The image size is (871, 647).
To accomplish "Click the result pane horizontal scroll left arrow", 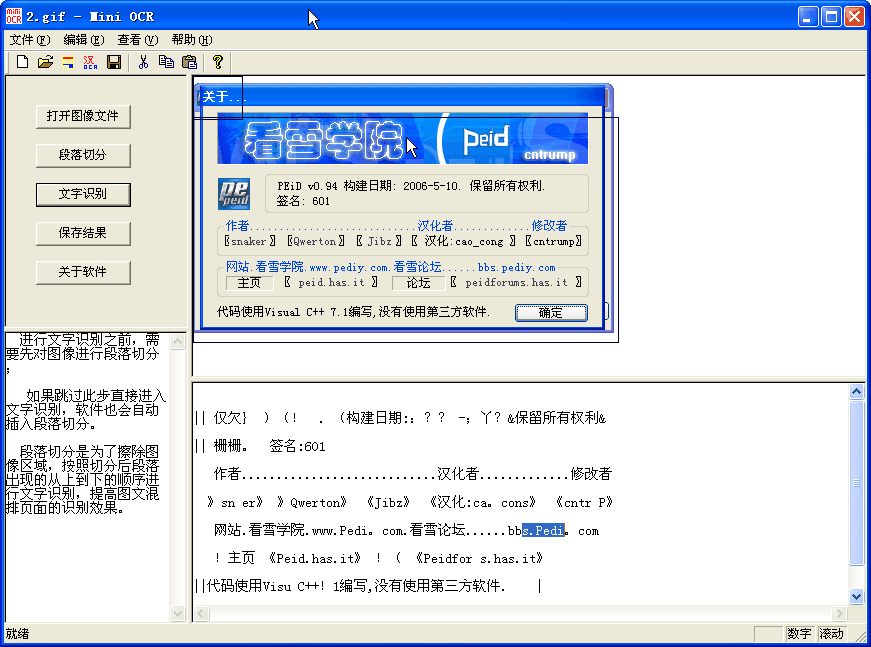I will pyautogui.click(x=201, y=613).
